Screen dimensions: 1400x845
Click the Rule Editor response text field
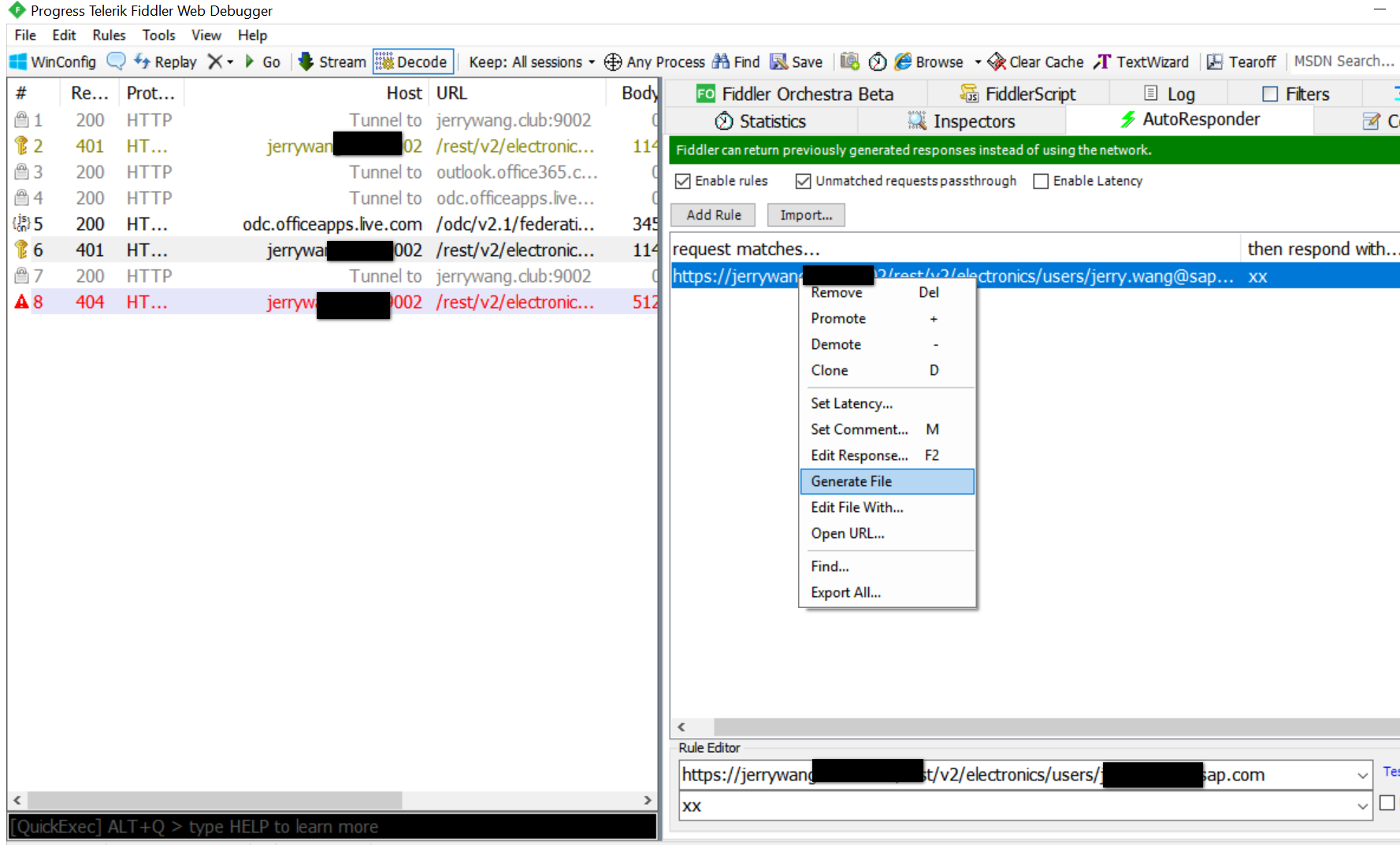pos(1016,806)
